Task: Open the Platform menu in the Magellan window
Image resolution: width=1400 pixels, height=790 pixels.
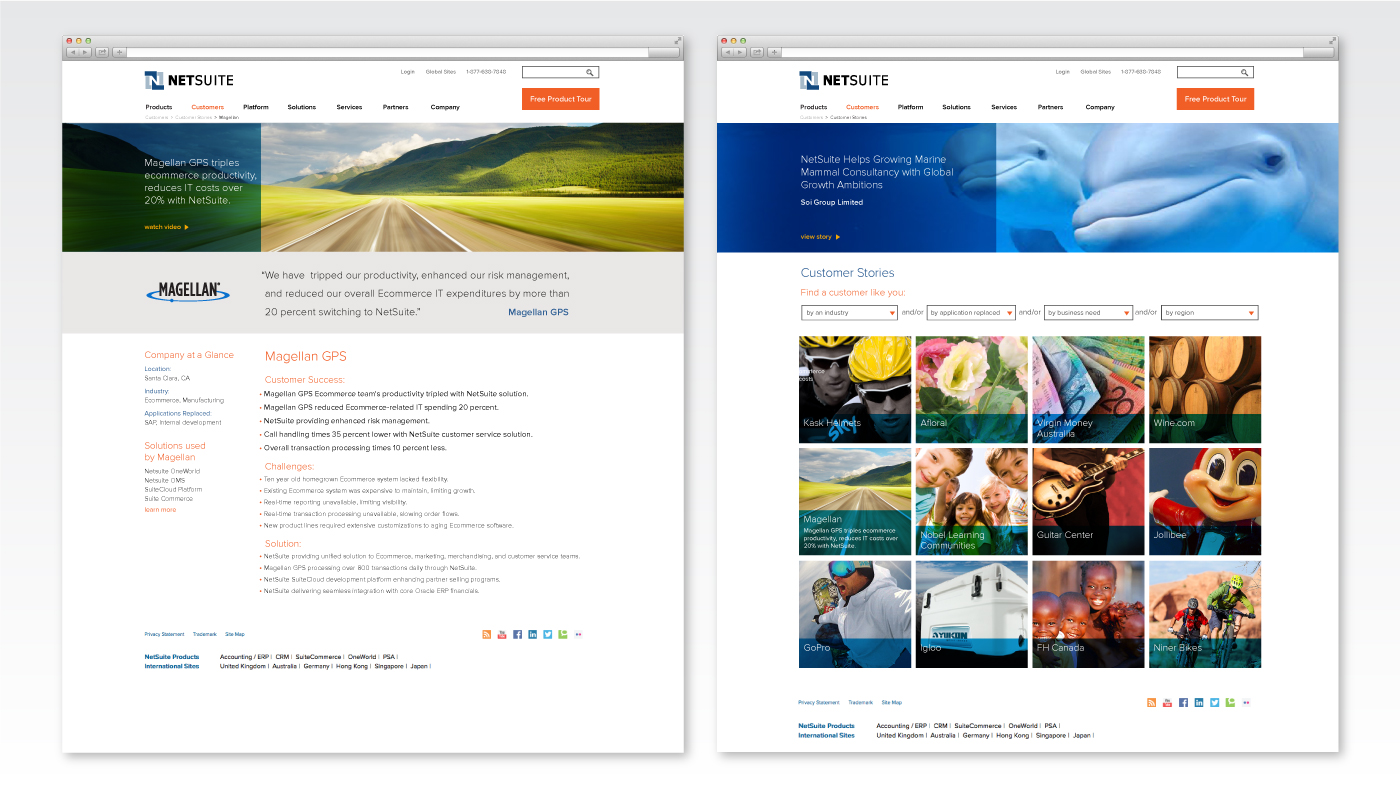Action: (256, 107)
